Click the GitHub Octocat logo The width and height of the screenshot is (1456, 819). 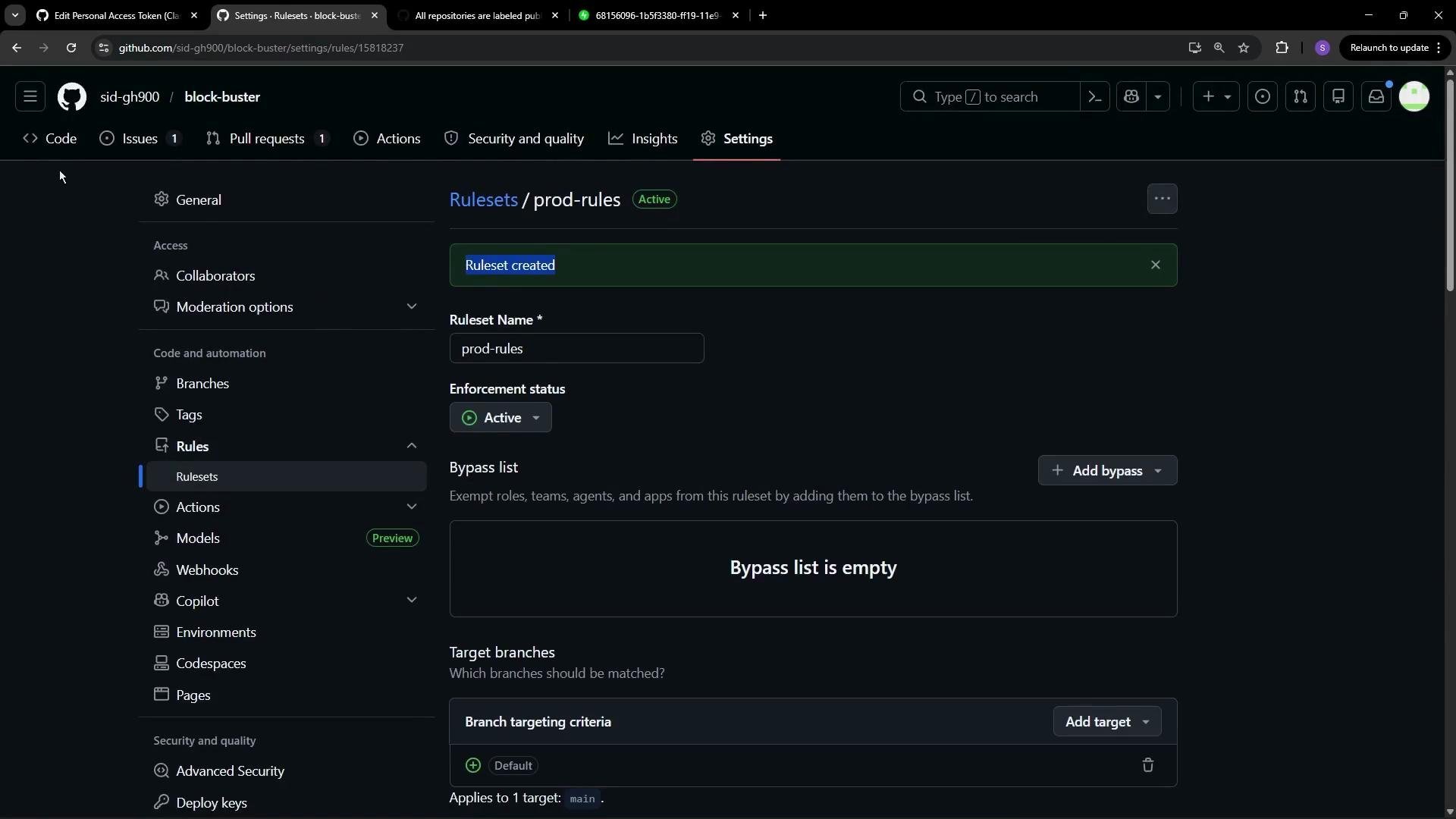click(x=72, y=97)
